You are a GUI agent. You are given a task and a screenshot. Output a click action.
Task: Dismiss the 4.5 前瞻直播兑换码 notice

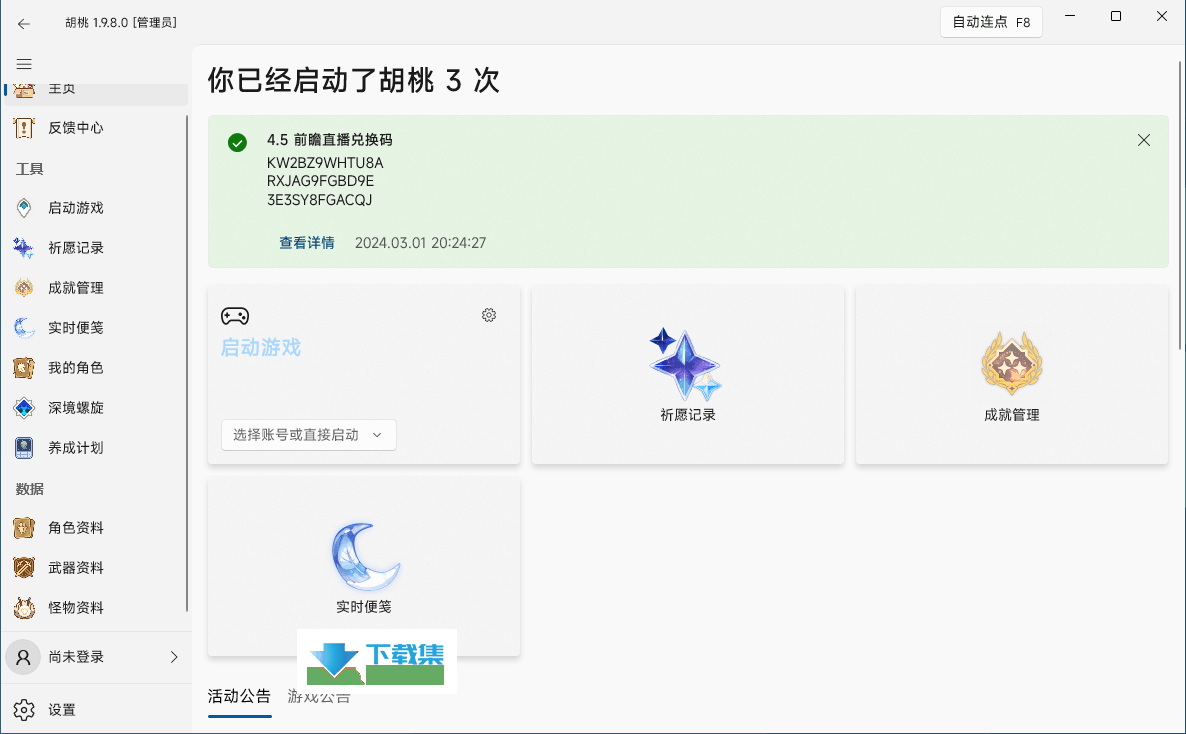click(1144, 140)
